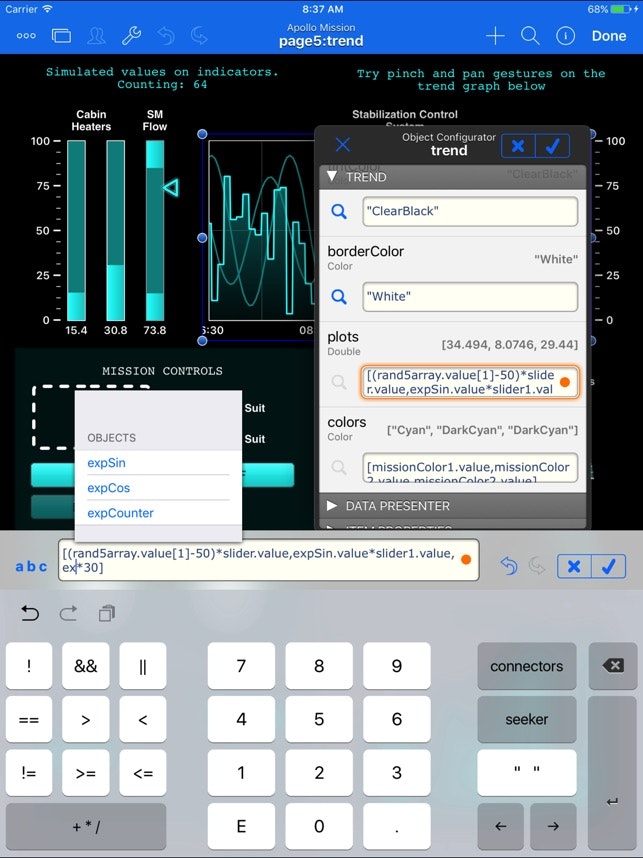Open search with magnifier in toolbar
This screenshot has width=643, height=858.
click(530, 36)
